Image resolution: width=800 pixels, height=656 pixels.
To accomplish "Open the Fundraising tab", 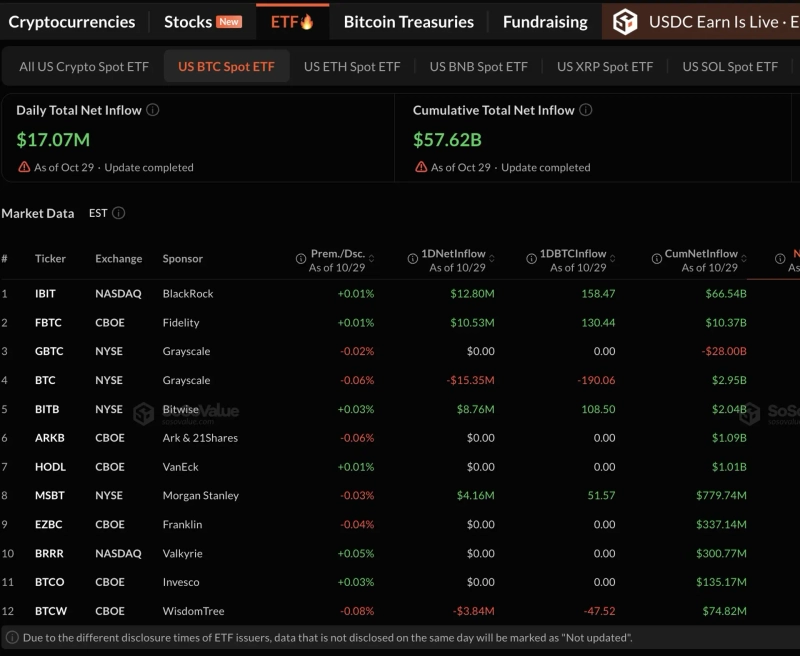I will click(x=545, y=22).
